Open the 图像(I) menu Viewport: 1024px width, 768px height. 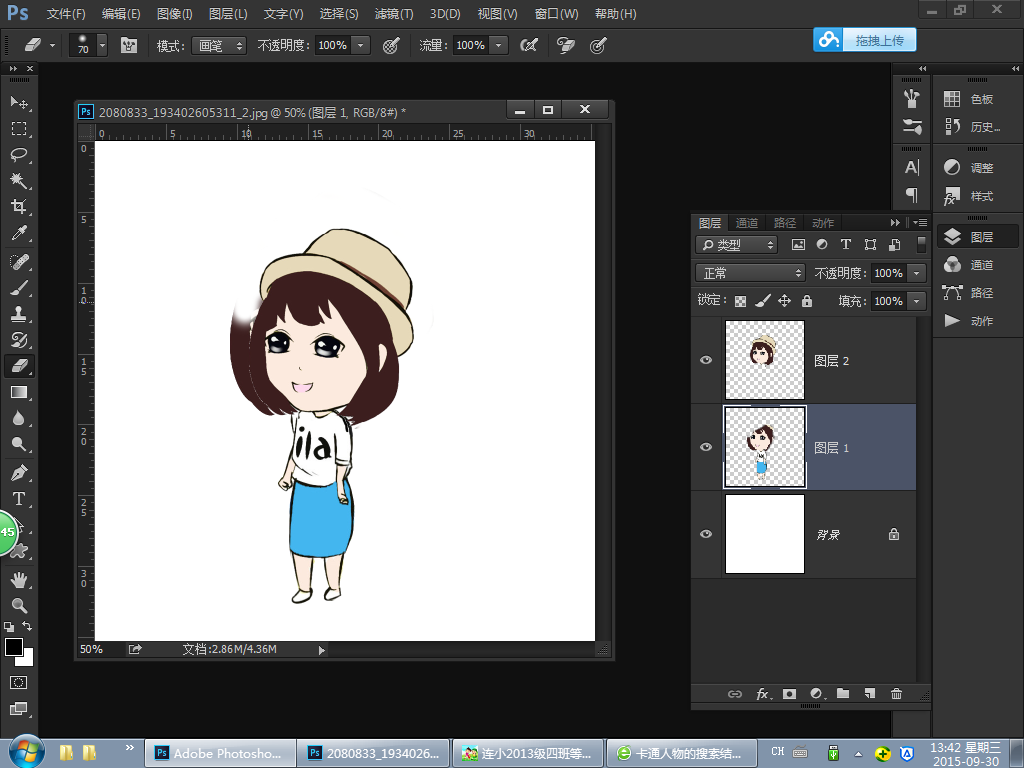[x=174, y=14]
